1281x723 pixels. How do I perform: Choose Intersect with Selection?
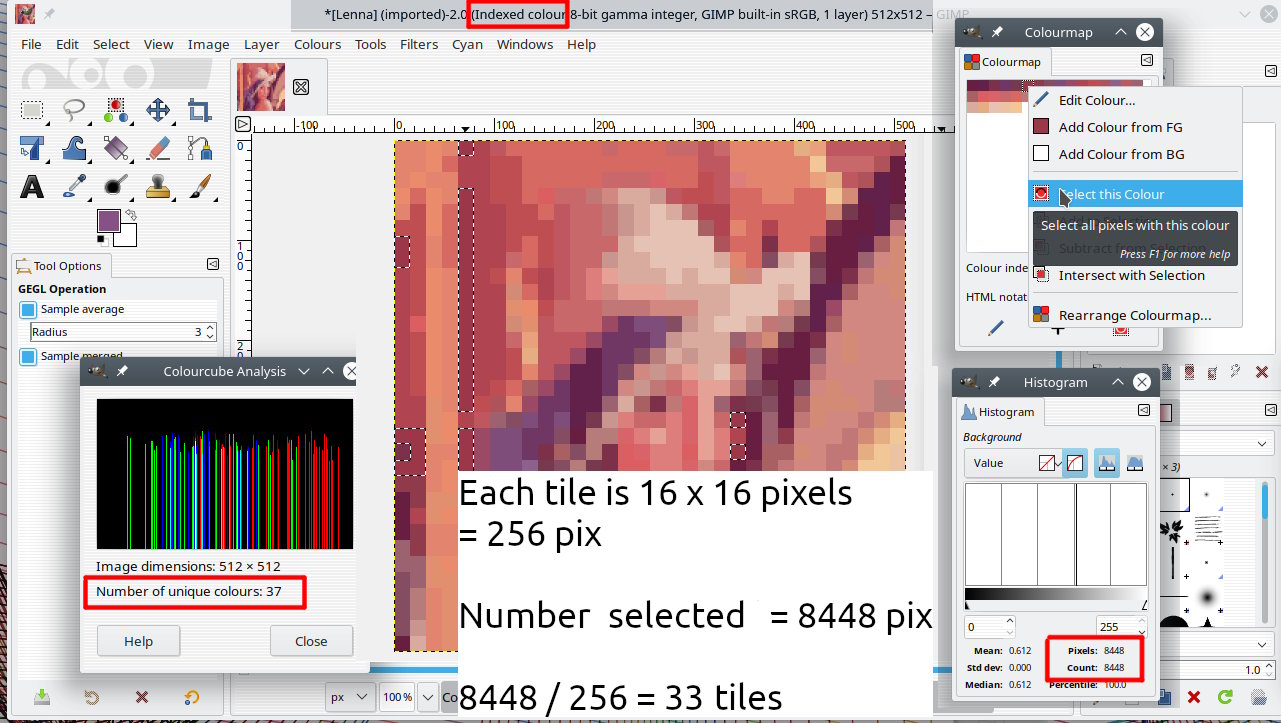click(x=1135, y=275)
